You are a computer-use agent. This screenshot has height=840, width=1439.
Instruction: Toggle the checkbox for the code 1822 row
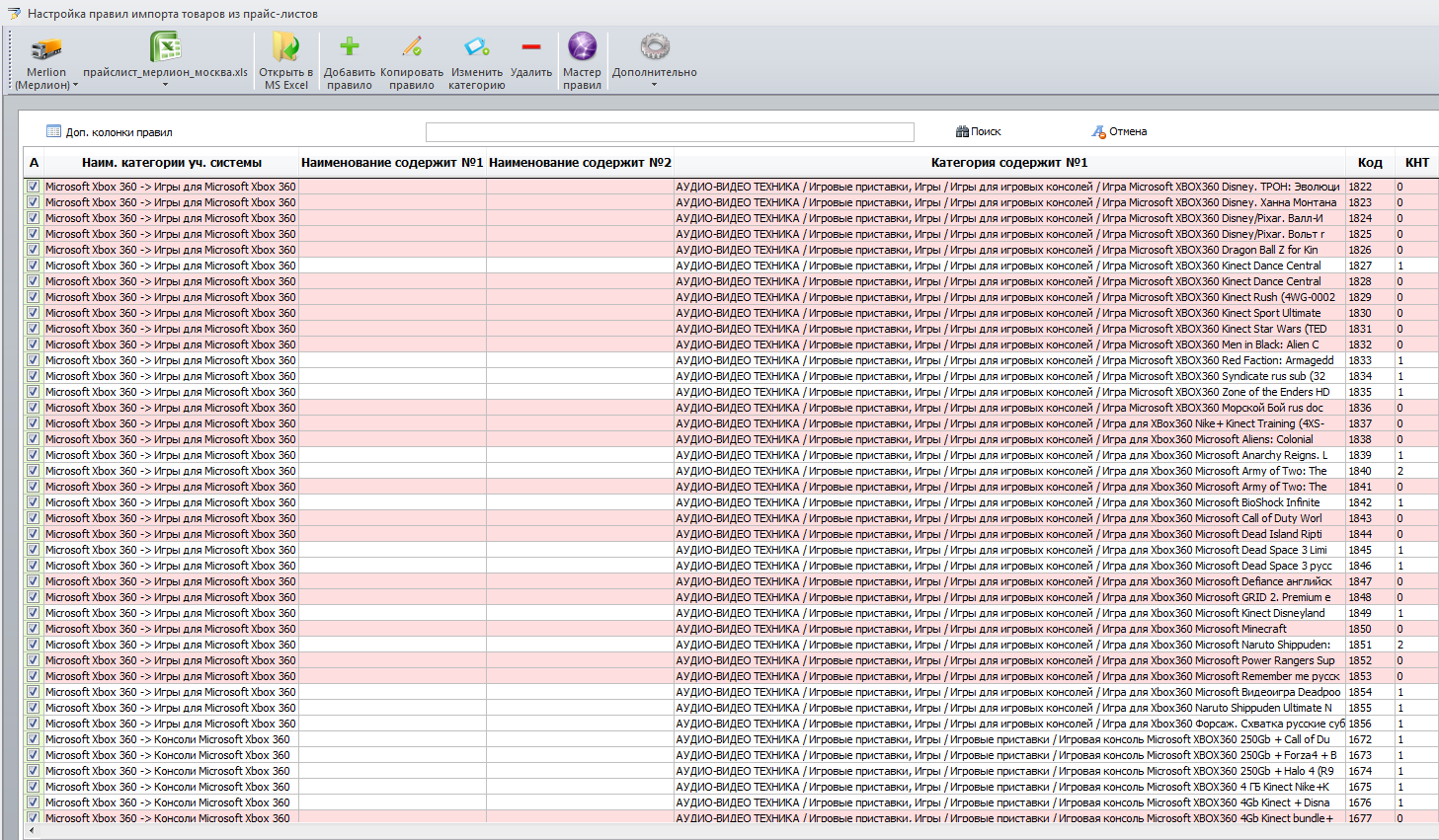pos(33,187)
